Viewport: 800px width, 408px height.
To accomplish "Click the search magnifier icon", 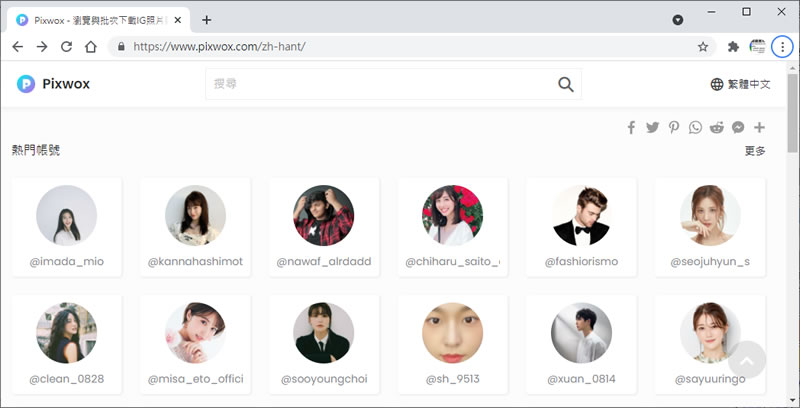I will point(565,84).
